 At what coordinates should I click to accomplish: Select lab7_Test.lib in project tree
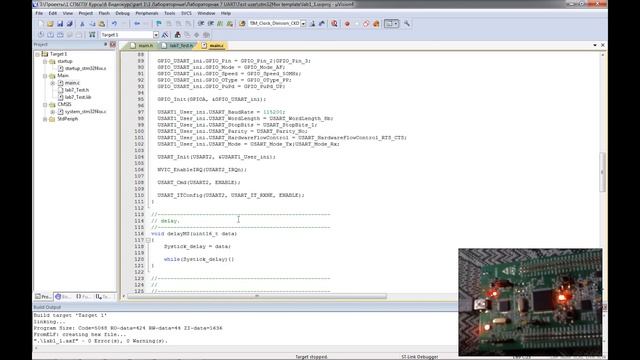78,97
